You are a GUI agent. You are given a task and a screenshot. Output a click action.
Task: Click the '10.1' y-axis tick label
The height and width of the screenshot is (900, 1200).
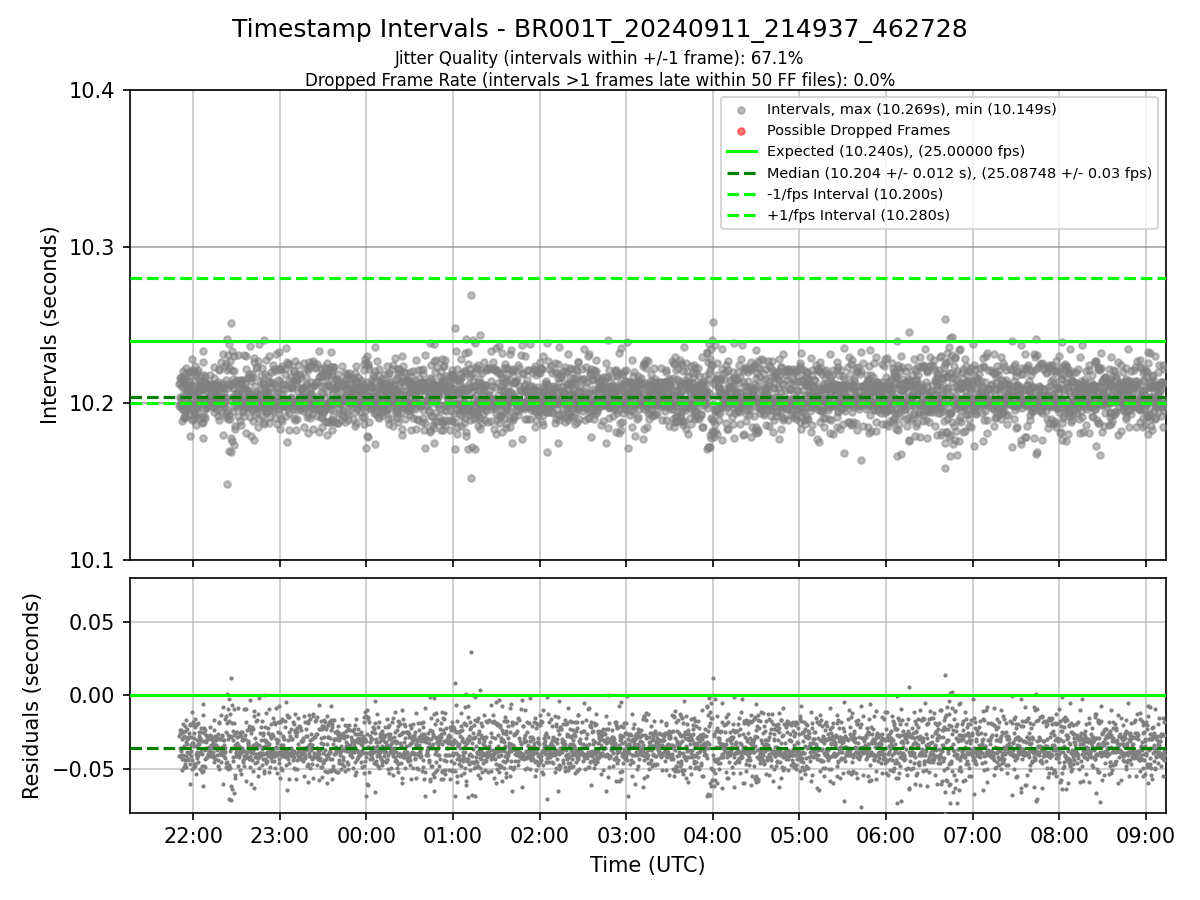(94, 560)
